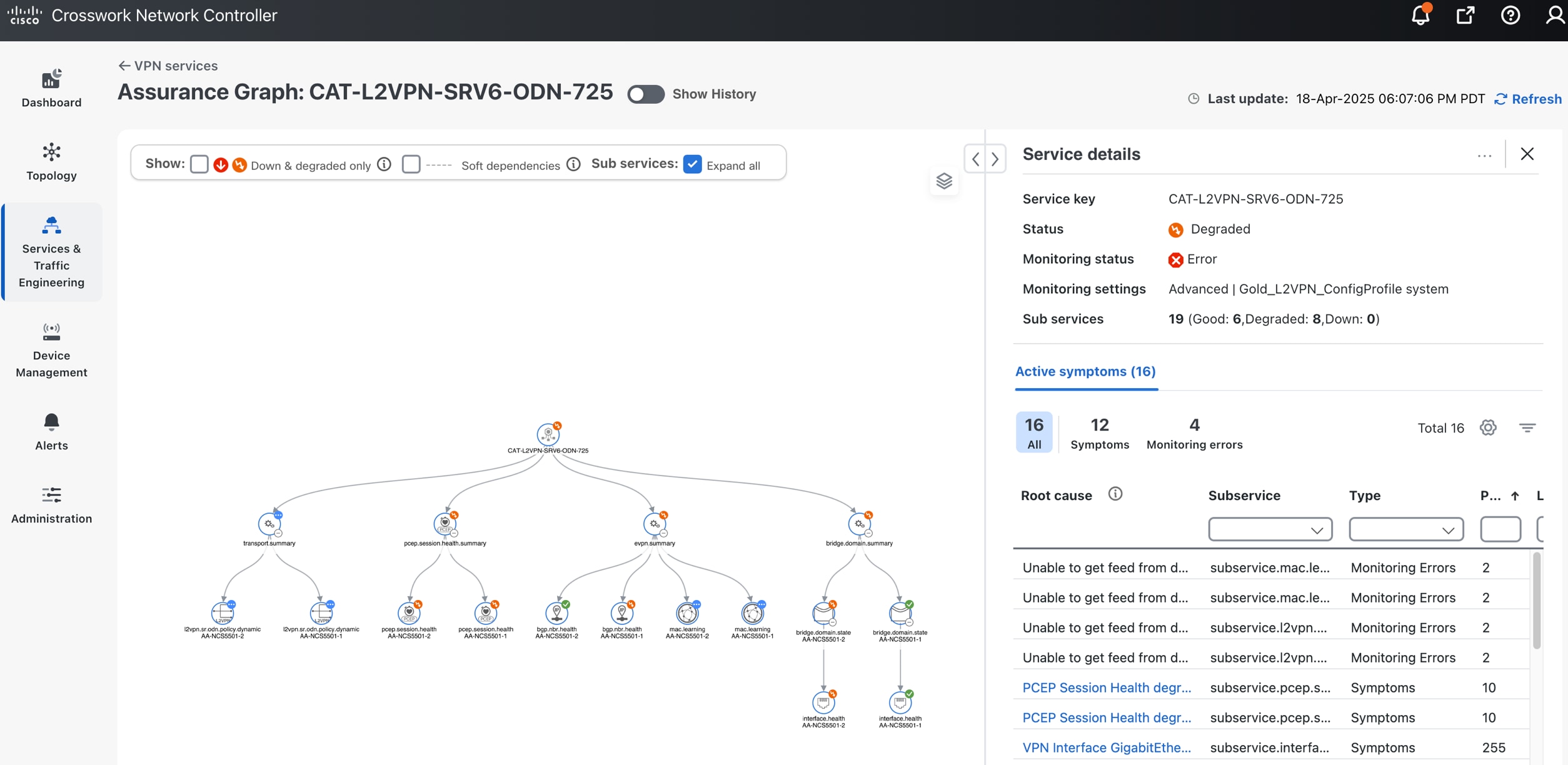This screenshot has height=765, width=1568.
Task: Open the Type filter dropdown
Action: [1406, 529]
